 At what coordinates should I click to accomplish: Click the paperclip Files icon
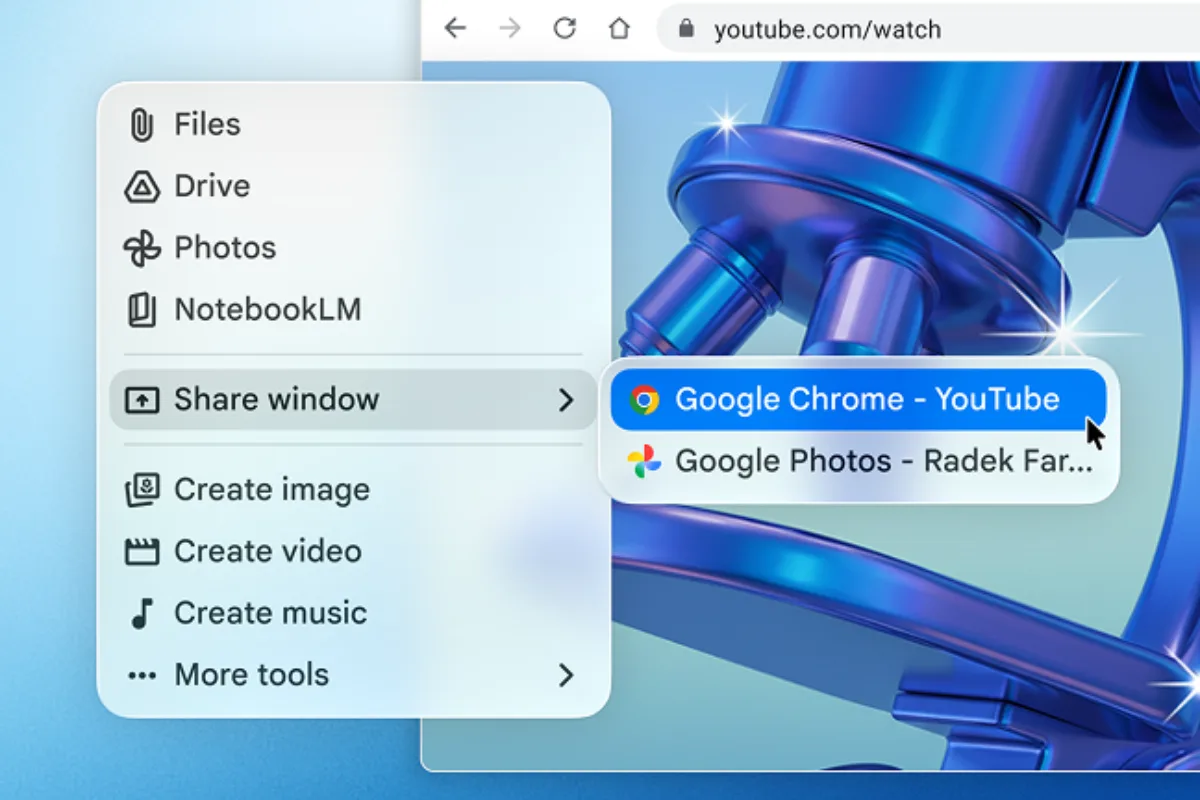click(141, 125)
